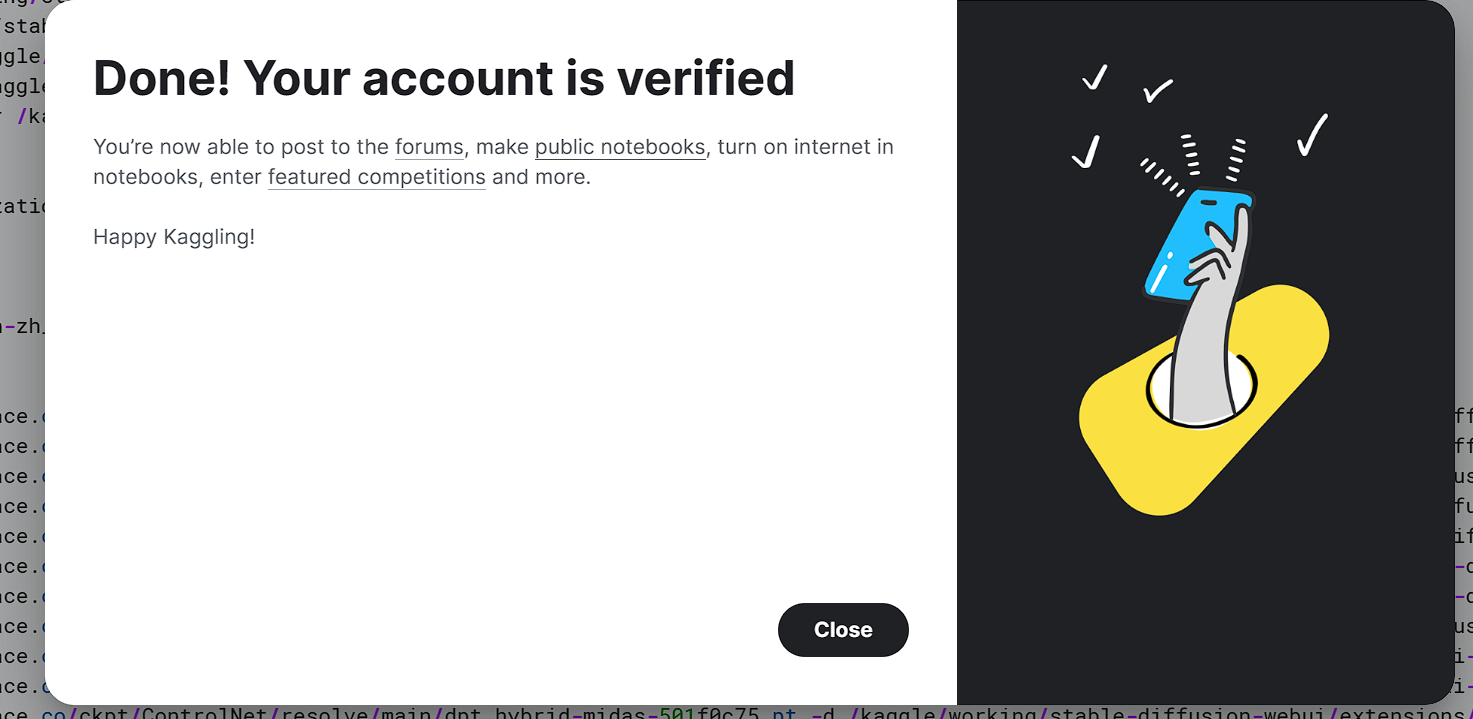Open the featured competitions link

pos(376,178)
